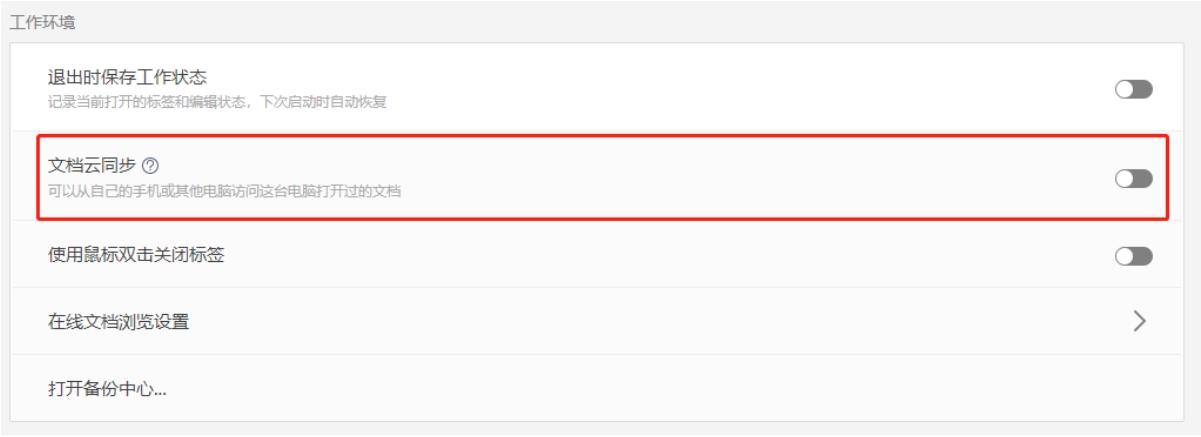Viewport: 1201px width, 437px height.
Task: Click the word 工作状态 in first row title
Action: 172,78
